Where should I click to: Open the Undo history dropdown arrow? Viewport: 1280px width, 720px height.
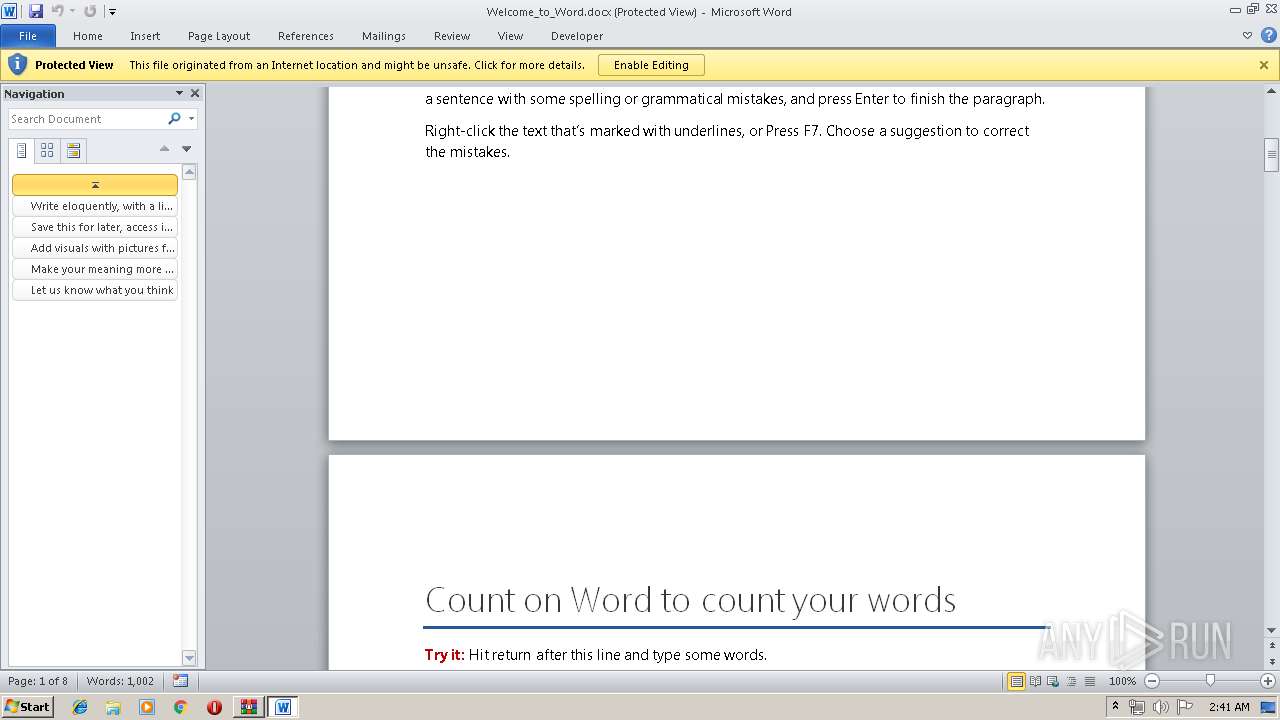click(x=72, y=12)
